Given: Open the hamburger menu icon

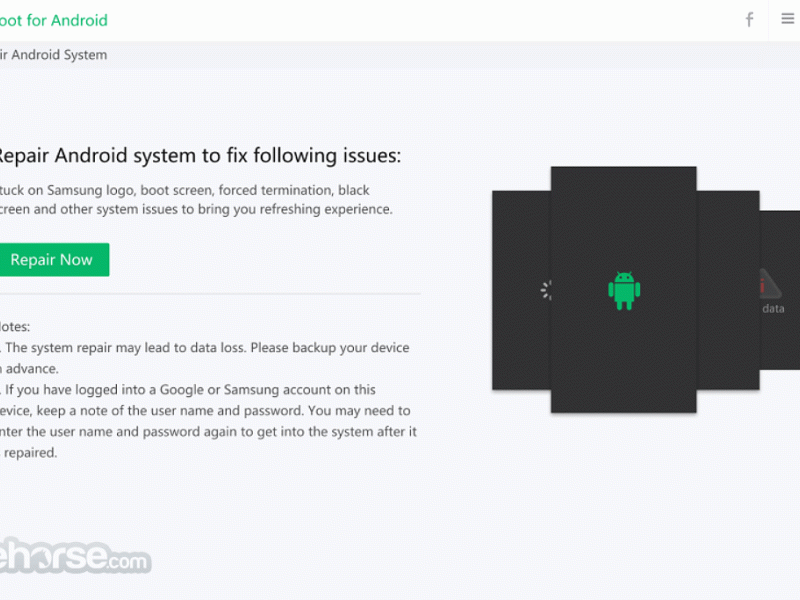Looking at the screenshot, I should pyautogui.click(x=787, y=19).
